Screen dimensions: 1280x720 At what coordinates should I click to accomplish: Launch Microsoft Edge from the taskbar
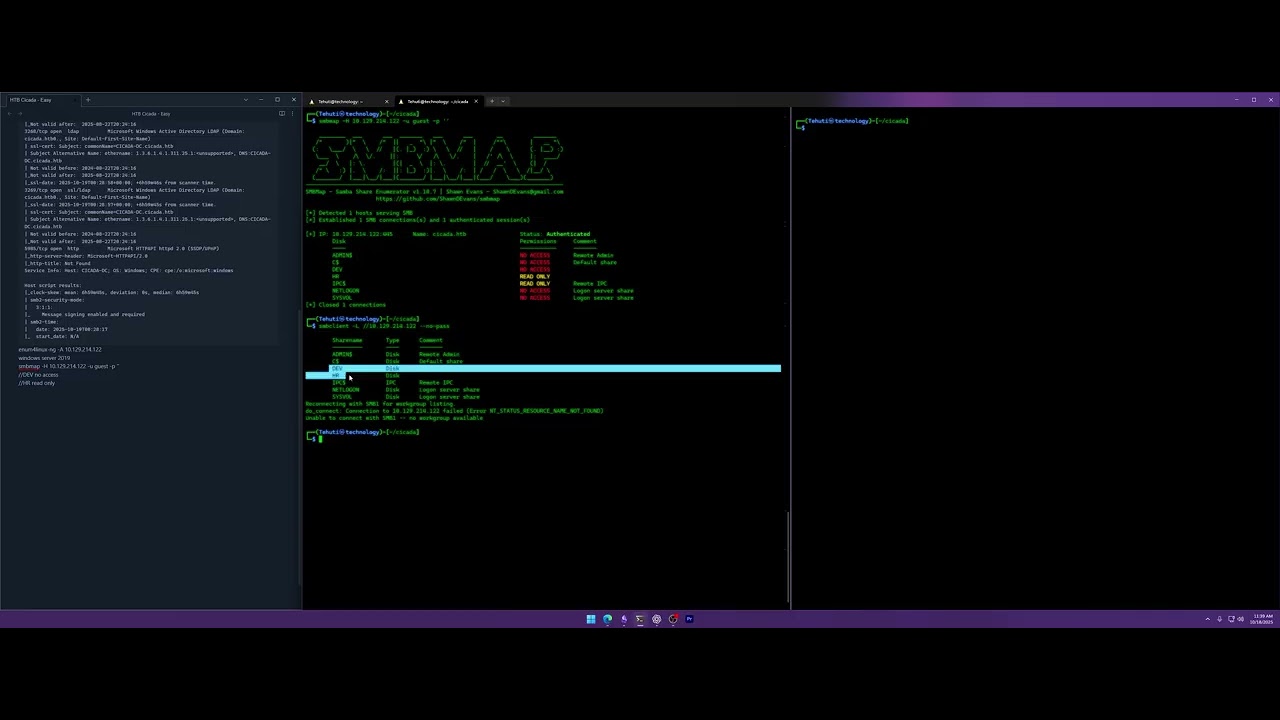click(x=607, y=619)
